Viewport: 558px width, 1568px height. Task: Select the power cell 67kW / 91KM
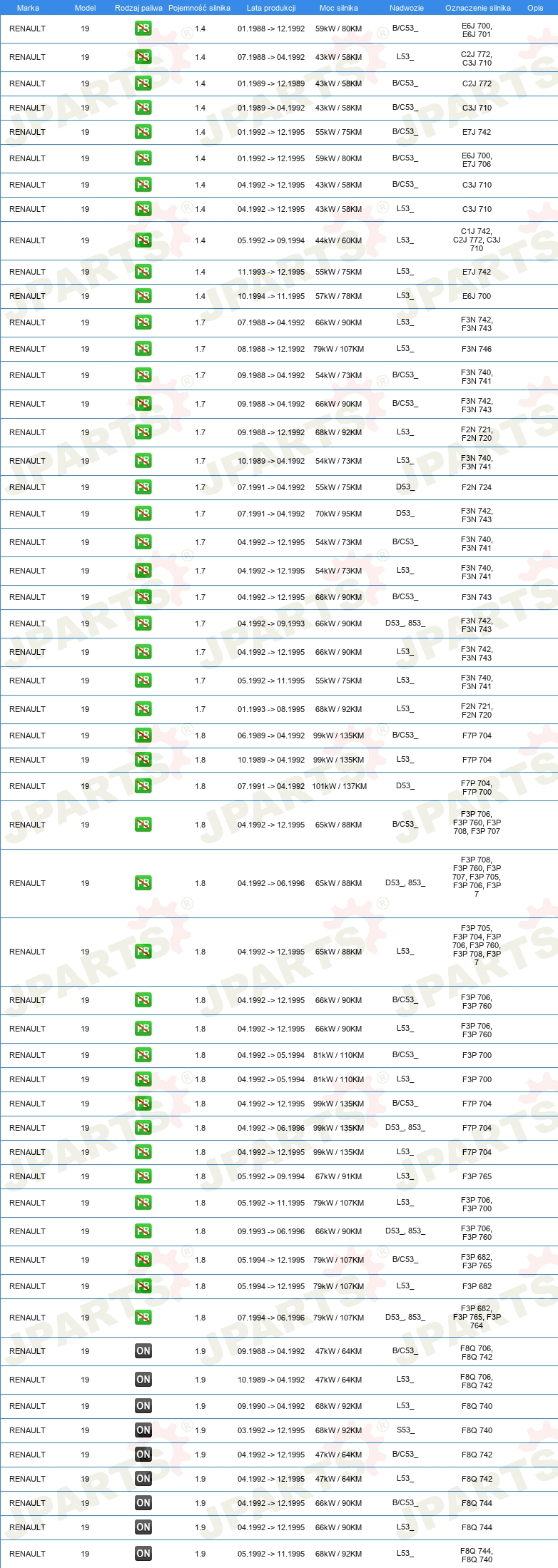coord(339,1176)
